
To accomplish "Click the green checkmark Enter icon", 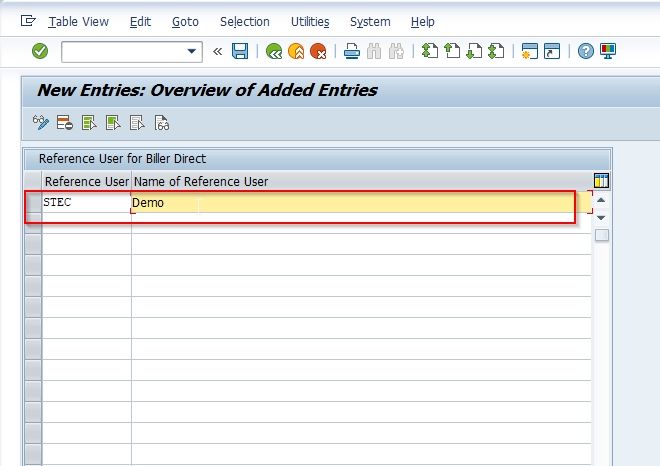I will coord(40,51).
